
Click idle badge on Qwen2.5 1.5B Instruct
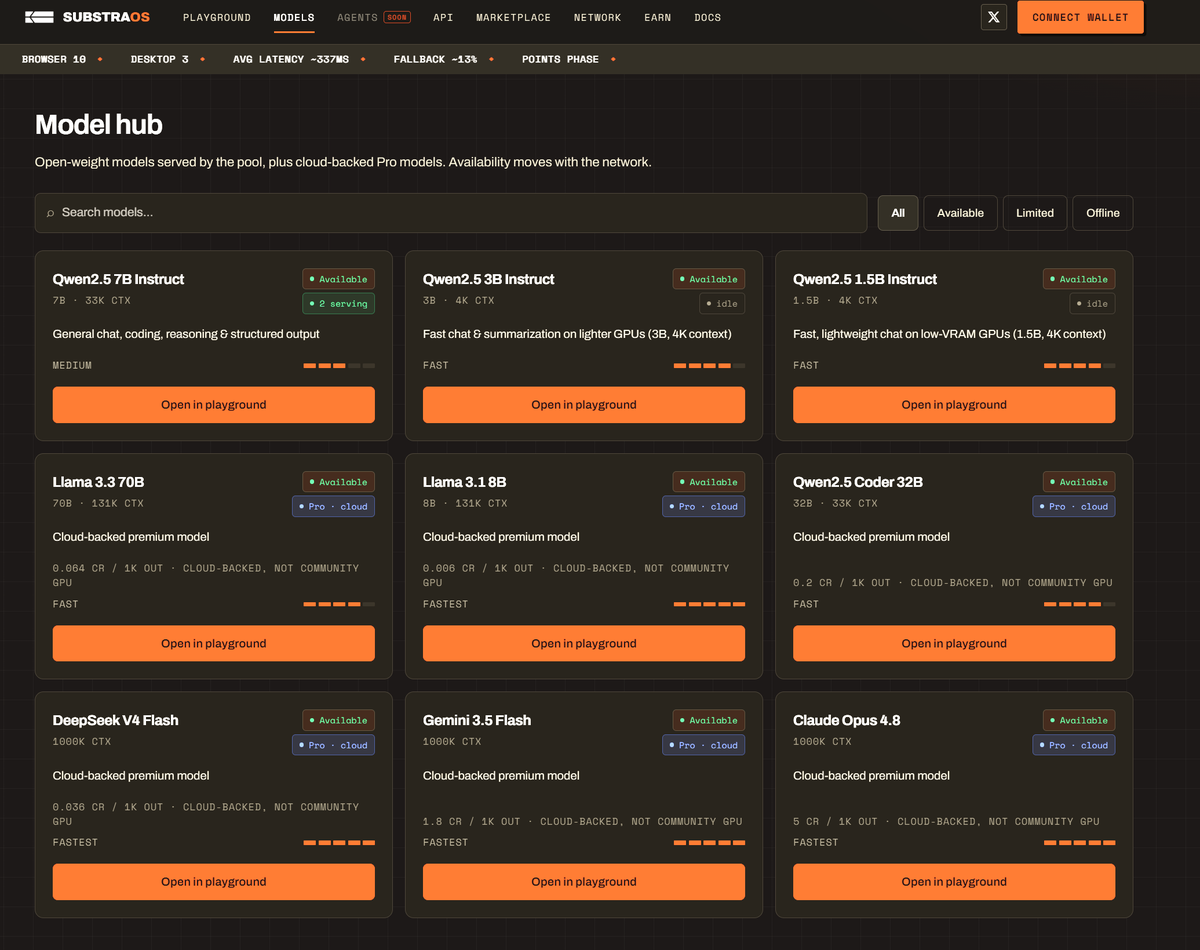point(1092,304)
